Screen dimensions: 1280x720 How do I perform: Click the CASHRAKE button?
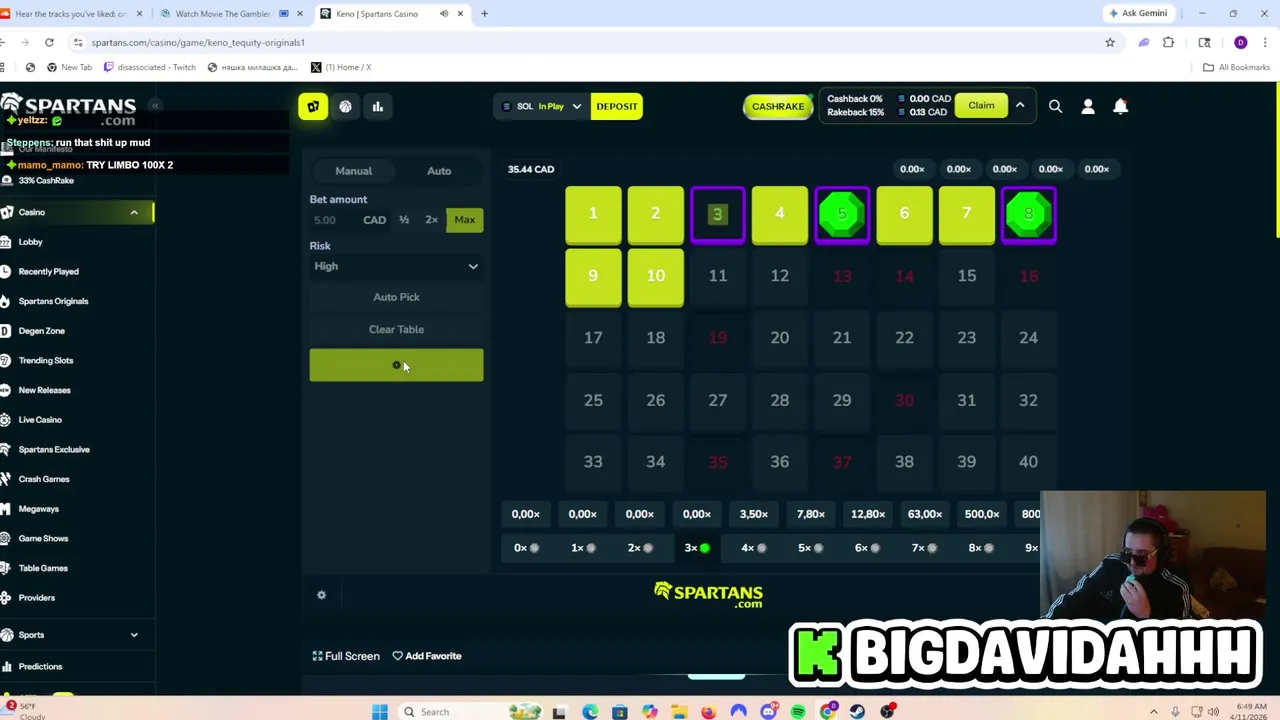778,106
